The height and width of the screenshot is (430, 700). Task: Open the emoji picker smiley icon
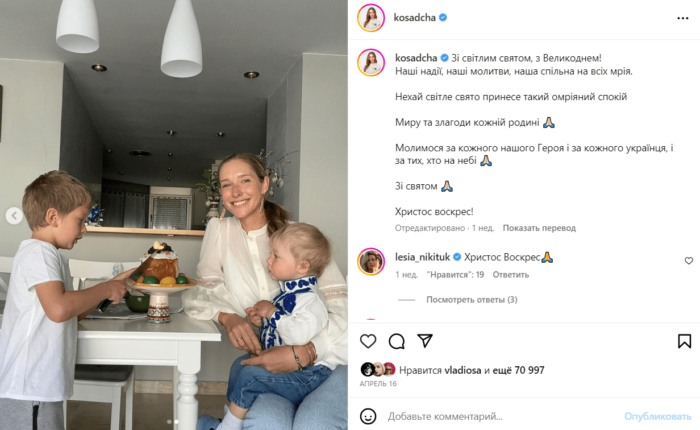pyautogui.click(x=368, y=416)
